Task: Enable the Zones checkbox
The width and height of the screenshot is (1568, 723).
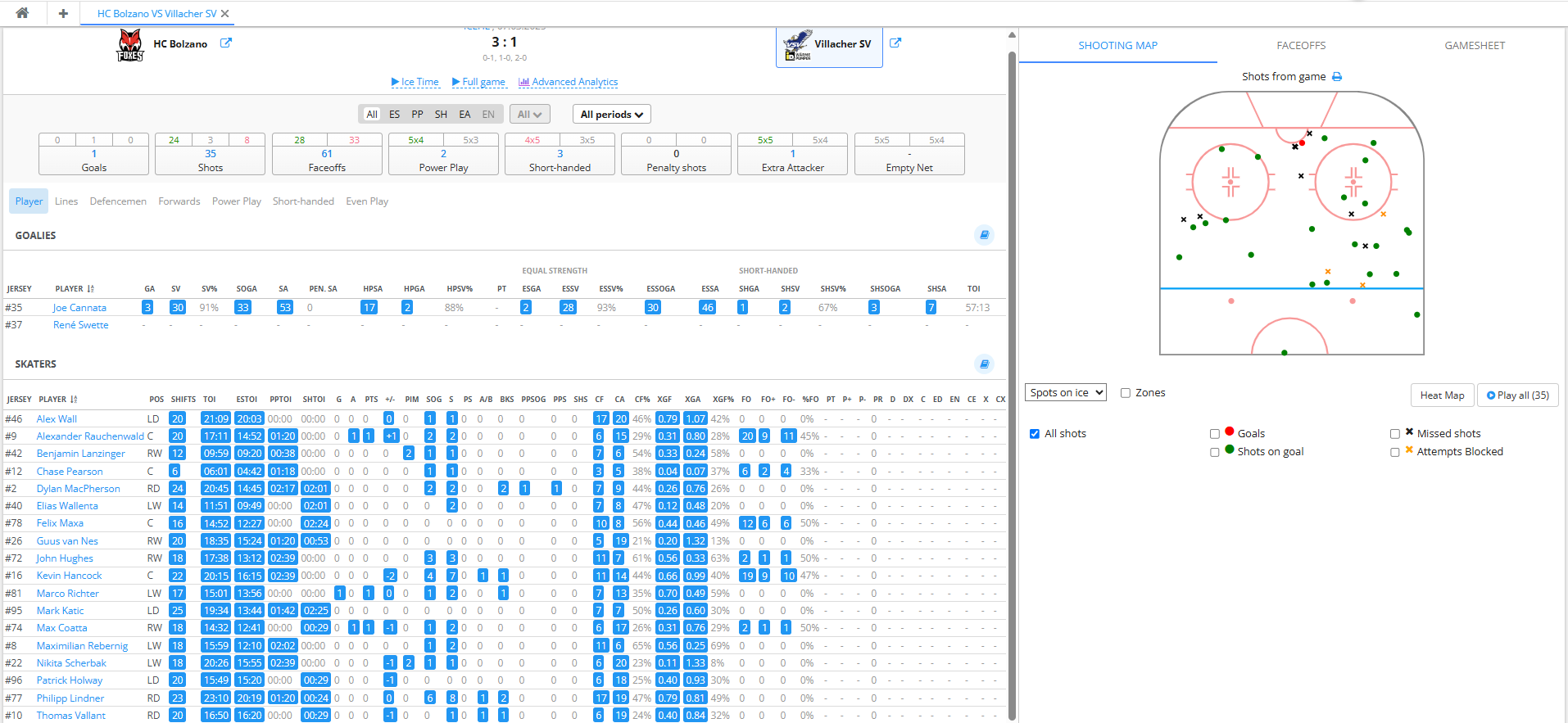Action: 1126,393
